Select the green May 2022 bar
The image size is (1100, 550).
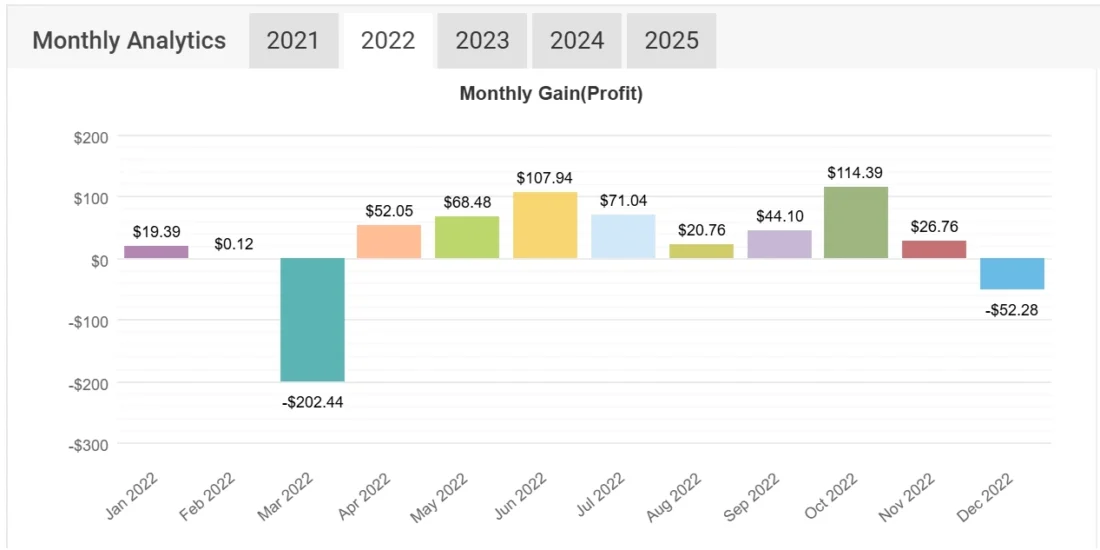pos(467,237)
